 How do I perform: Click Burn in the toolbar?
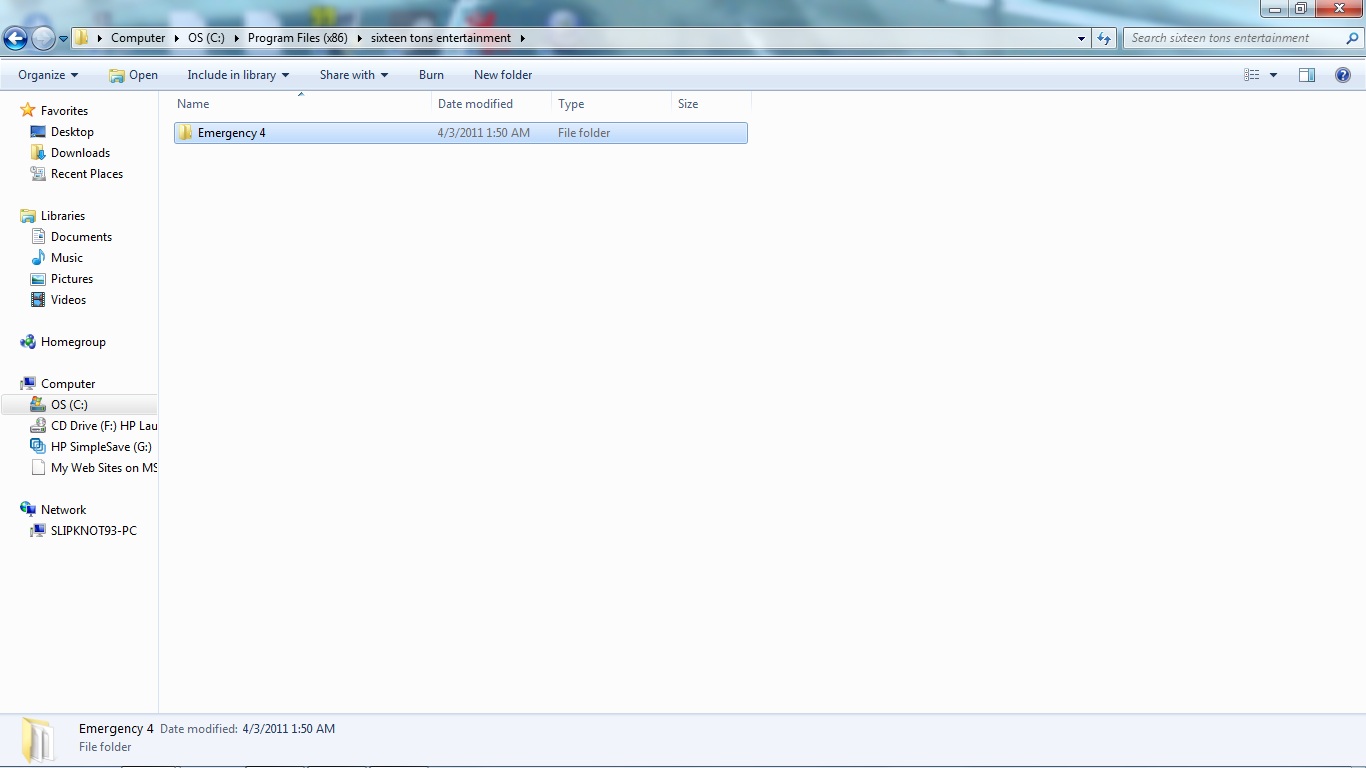[431, 75]
